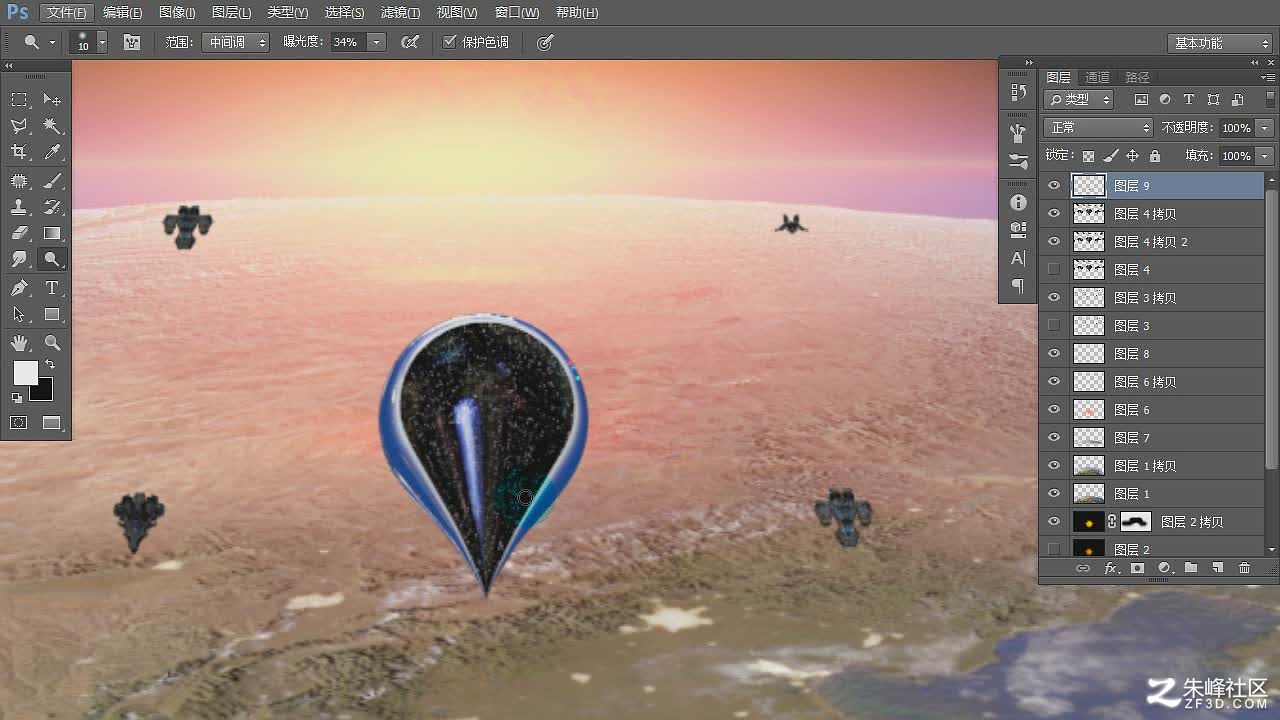Select the Magic Wand tool
This screenshot has height=720, width=1280.
click(52, 126)
